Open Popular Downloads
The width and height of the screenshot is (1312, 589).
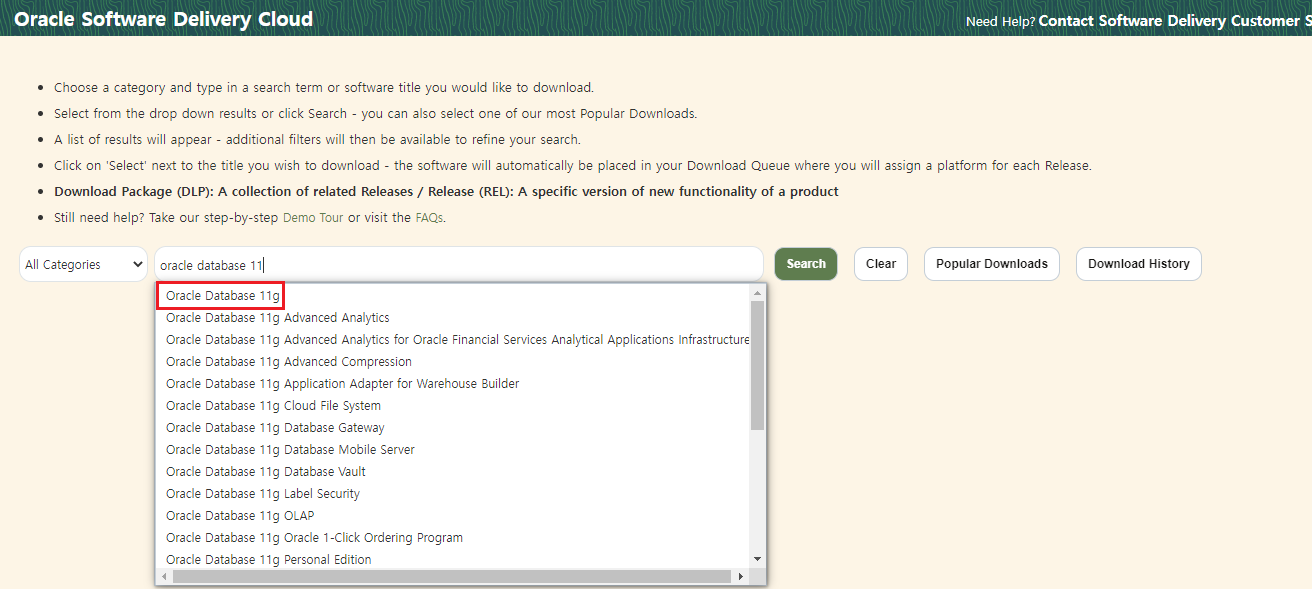pos(992,264)
